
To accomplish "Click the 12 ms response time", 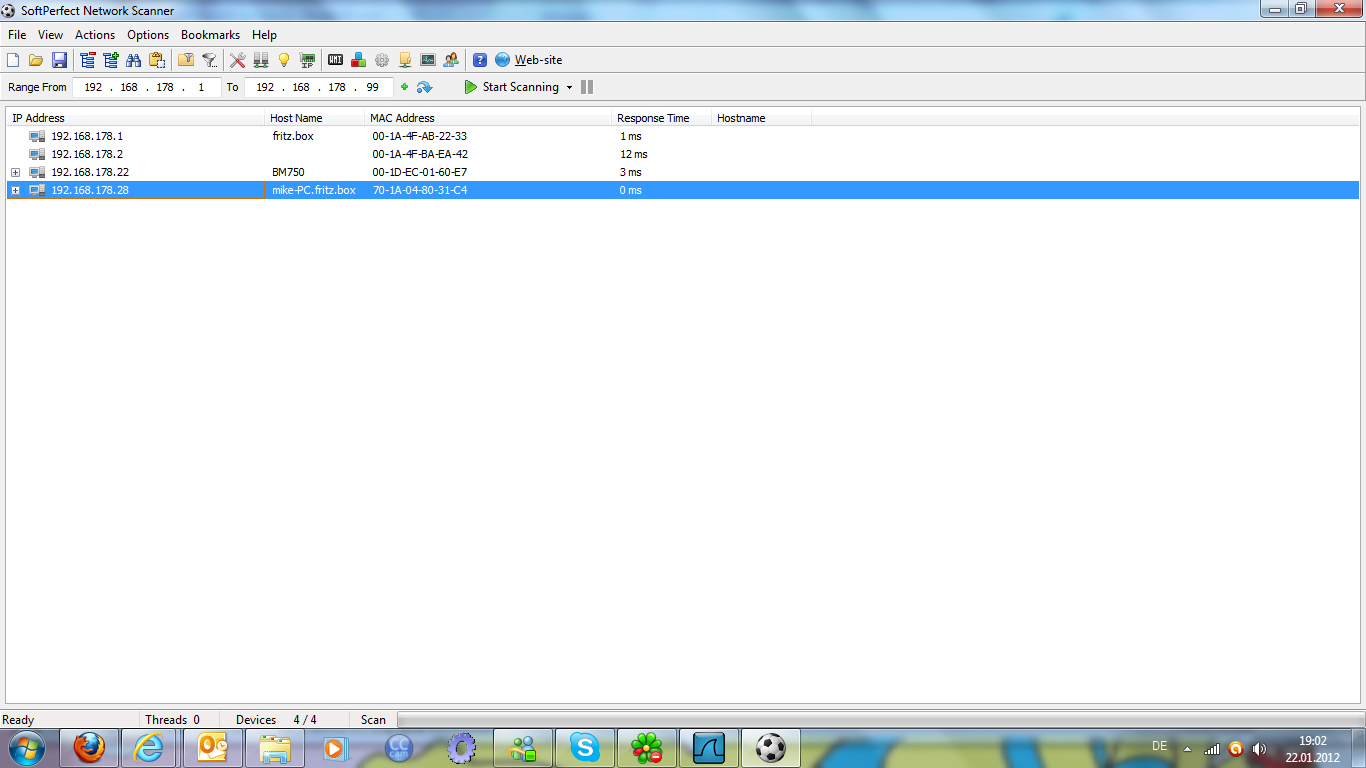I will coord(633,154).
